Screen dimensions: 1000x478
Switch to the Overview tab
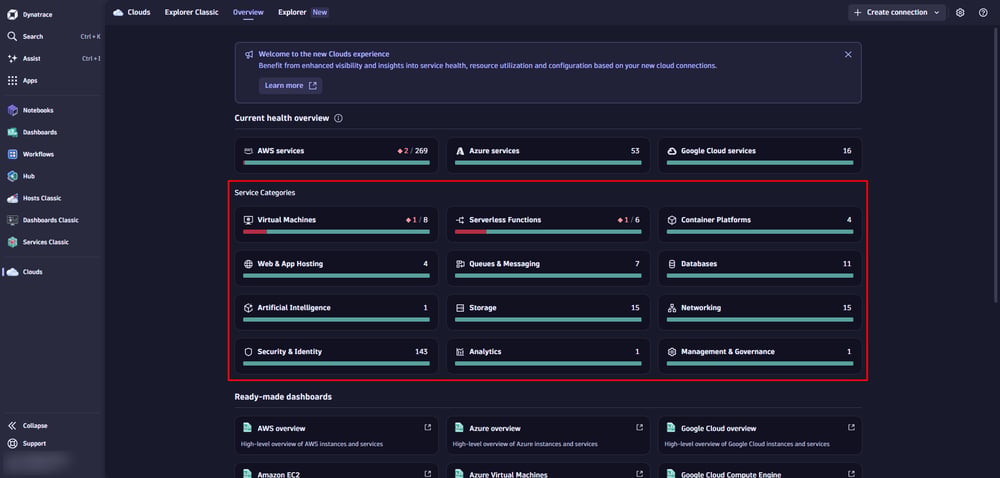[x=248, y=12]
